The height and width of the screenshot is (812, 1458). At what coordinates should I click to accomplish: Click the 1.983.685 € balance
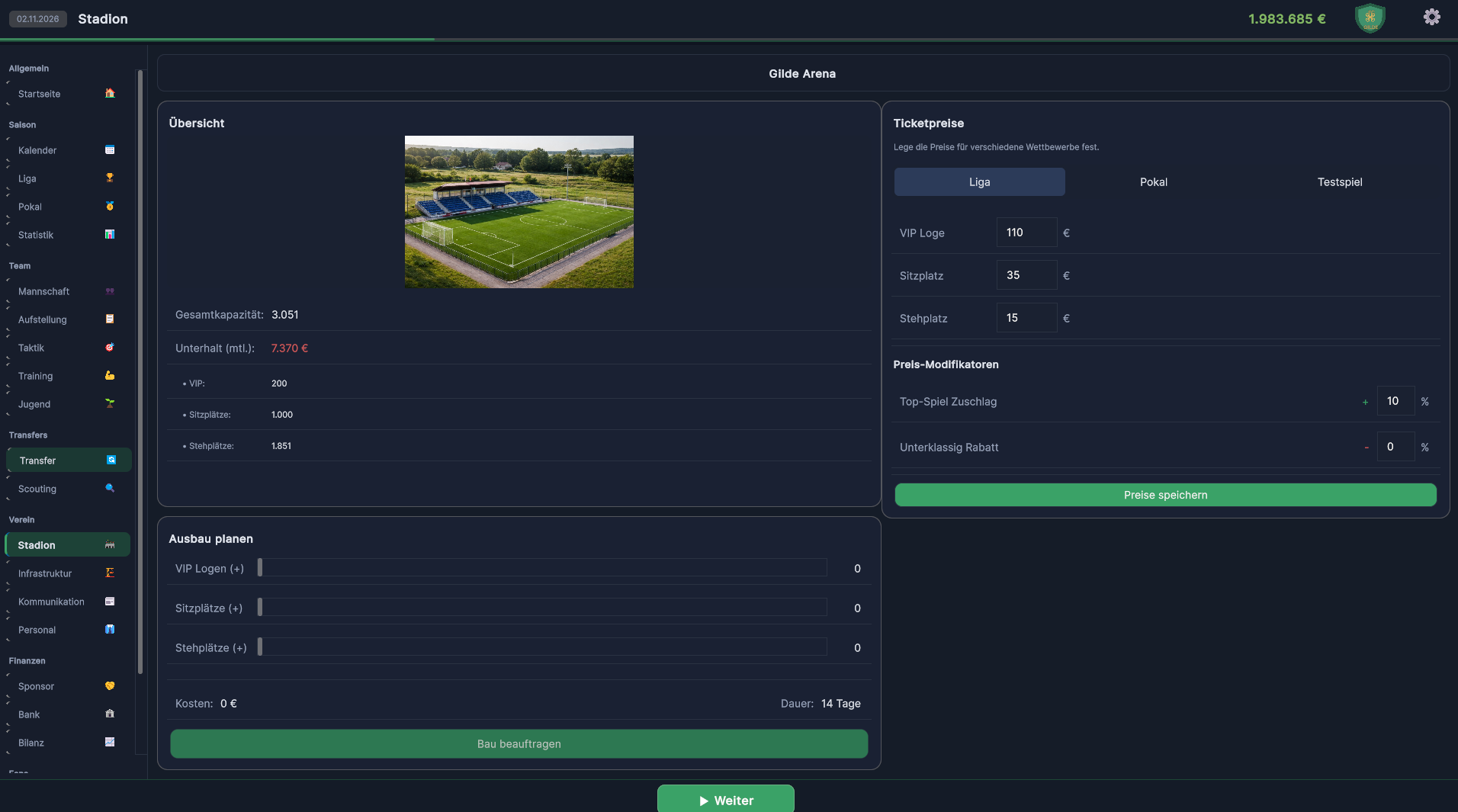point(1286,19)
